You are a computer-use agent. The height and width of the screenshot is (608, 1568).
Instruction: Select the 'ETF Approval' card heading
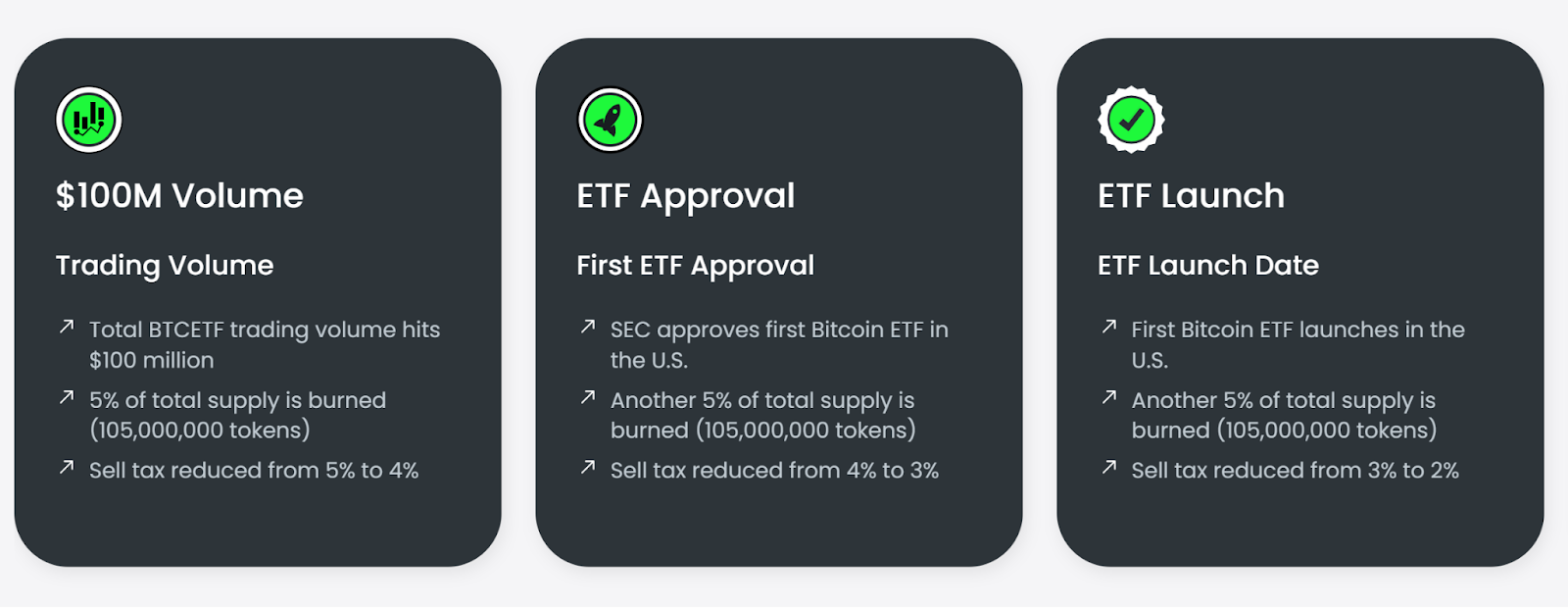pos(686,196)
